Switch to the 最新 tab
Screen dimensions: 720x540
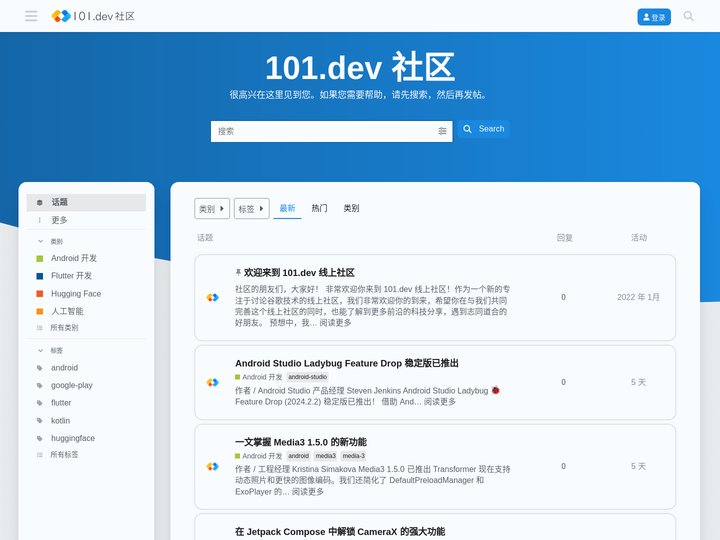point(287,208)
